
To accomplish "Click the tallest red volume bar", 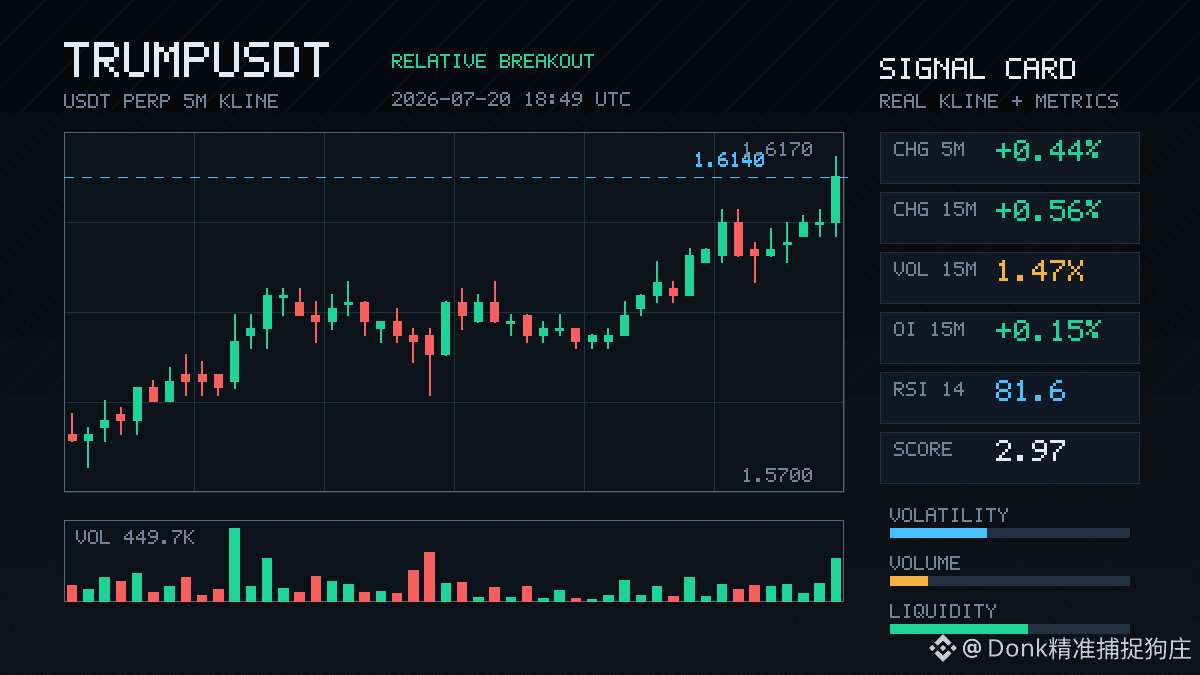I will coord(429,576).
